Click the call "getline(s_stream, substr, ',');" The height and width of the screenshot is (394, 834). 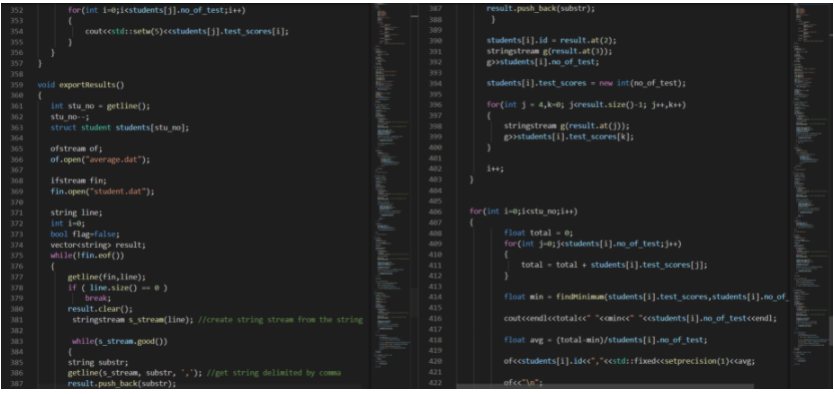pyautogui.click(x=135, y=373)
